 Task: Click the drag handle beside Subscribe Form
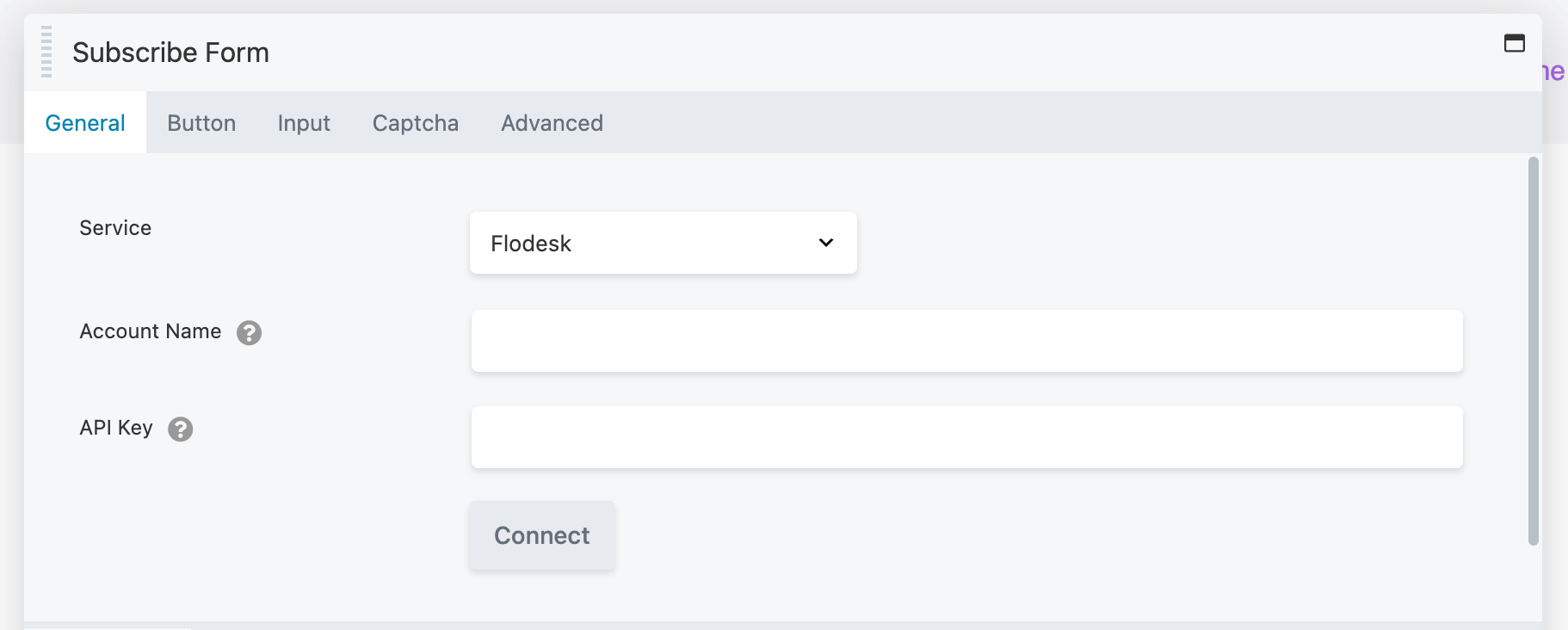[x=46, y=52]
